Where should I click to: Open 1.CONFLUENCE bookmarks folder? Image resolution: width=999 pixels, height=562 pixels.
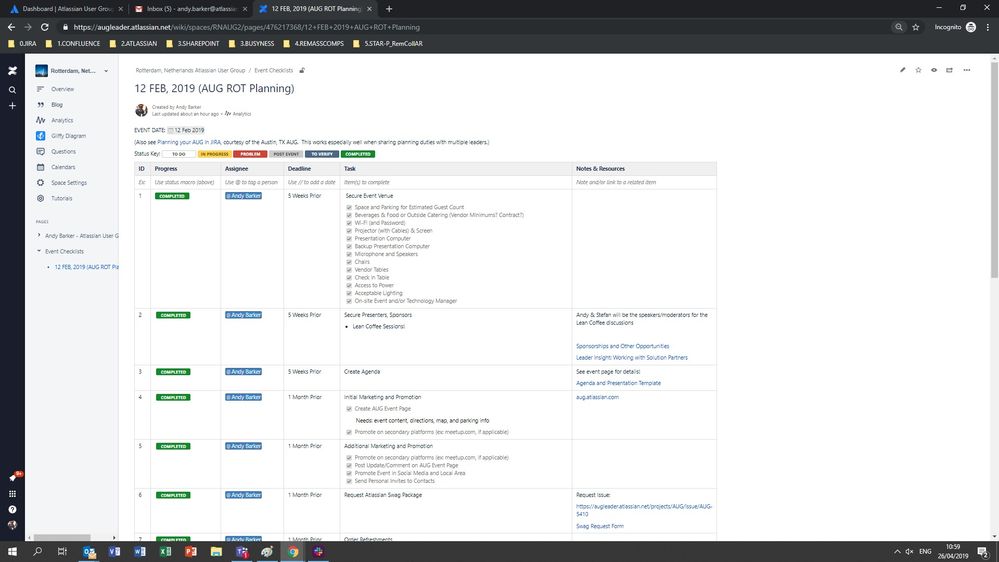[x=73, y=44]
